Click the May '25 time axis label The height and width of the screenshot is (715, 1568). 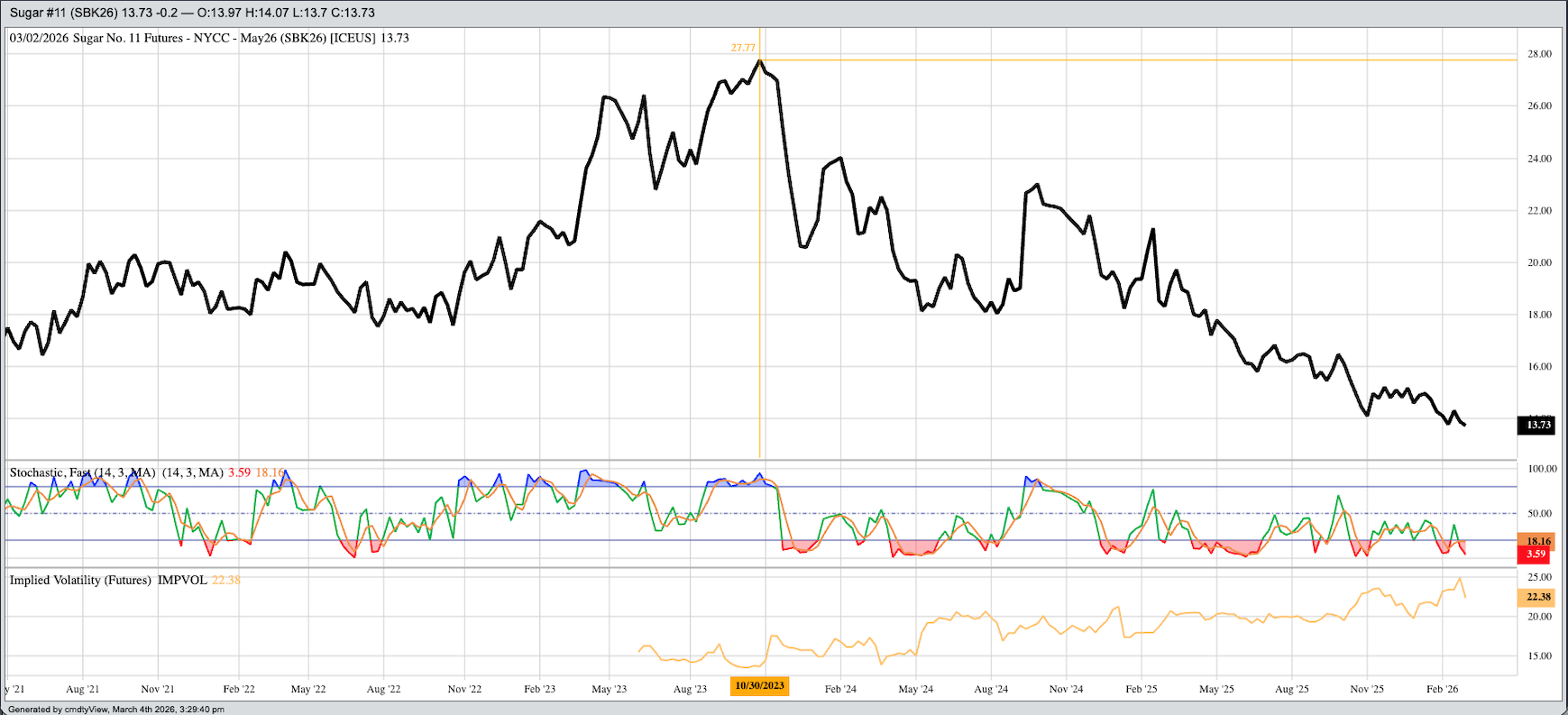tap(1216, 689)
